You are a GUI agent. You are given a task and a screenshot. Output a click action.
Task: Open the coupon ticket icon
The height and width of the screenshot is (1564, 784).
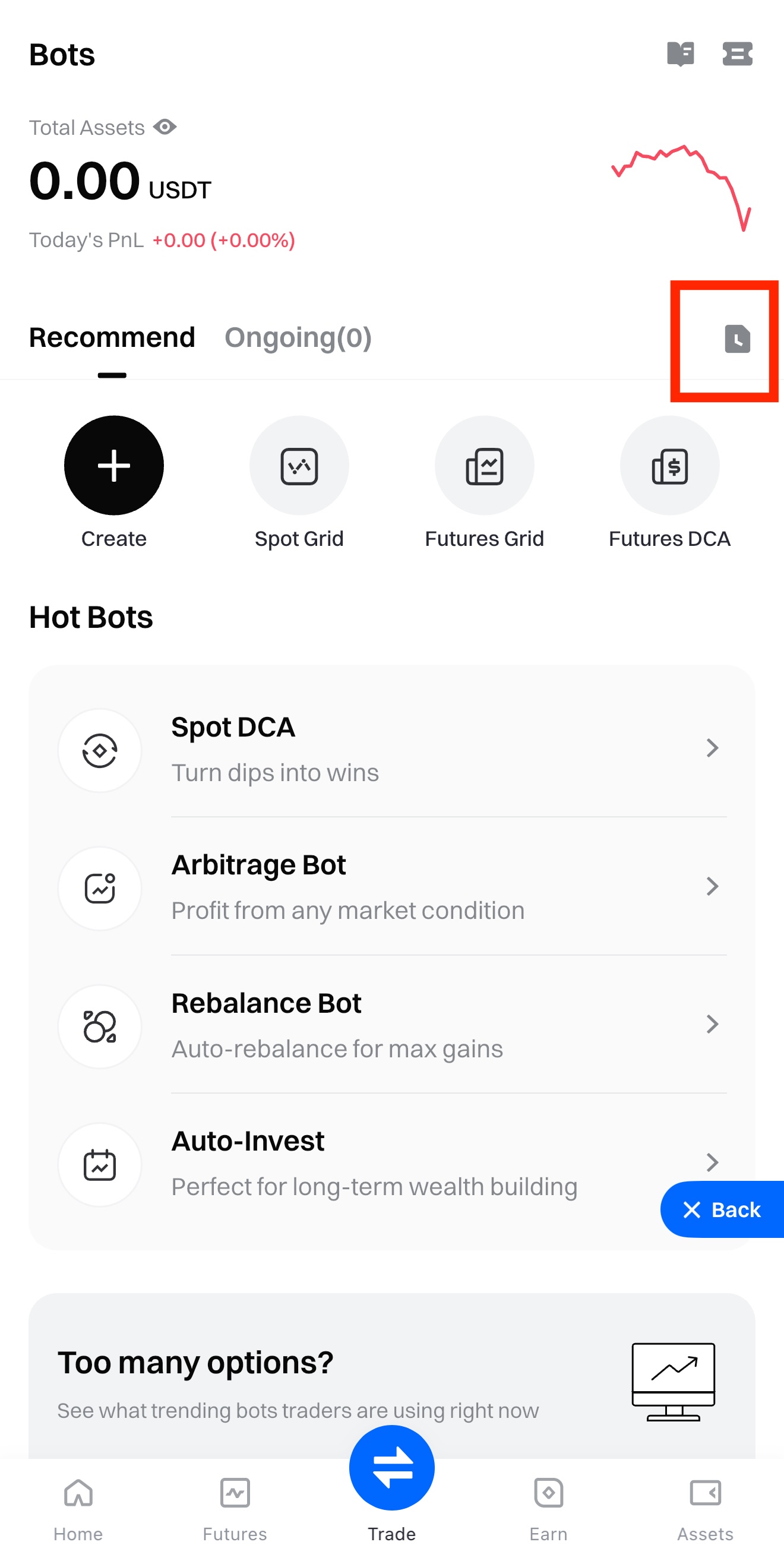736,54
